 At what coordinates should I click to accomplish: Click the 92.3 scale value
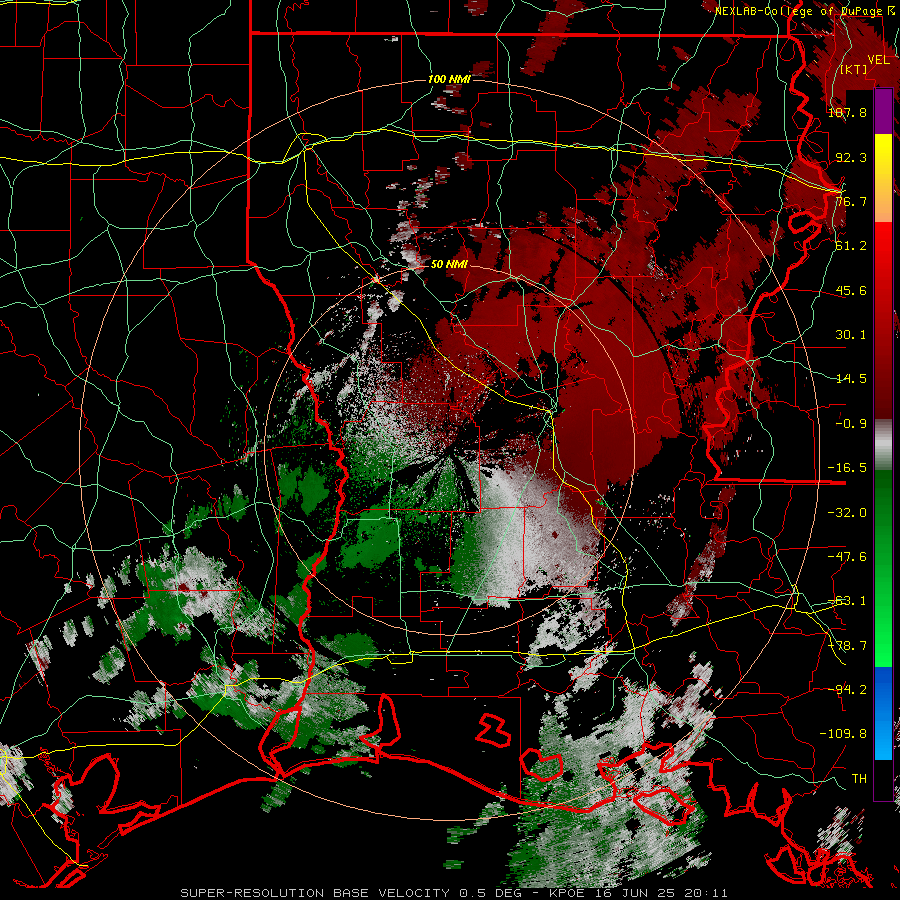[851, 157]
